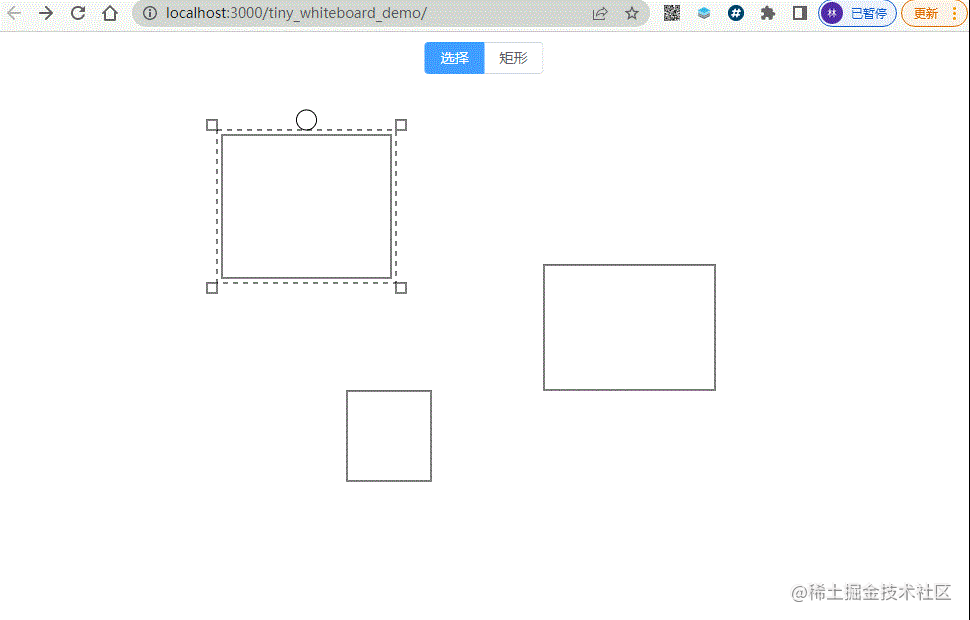This screenshot has height=620, width=970.
Task: Click the bottom-right resize handle of the selected rectangle
Action: click(401, 288)
